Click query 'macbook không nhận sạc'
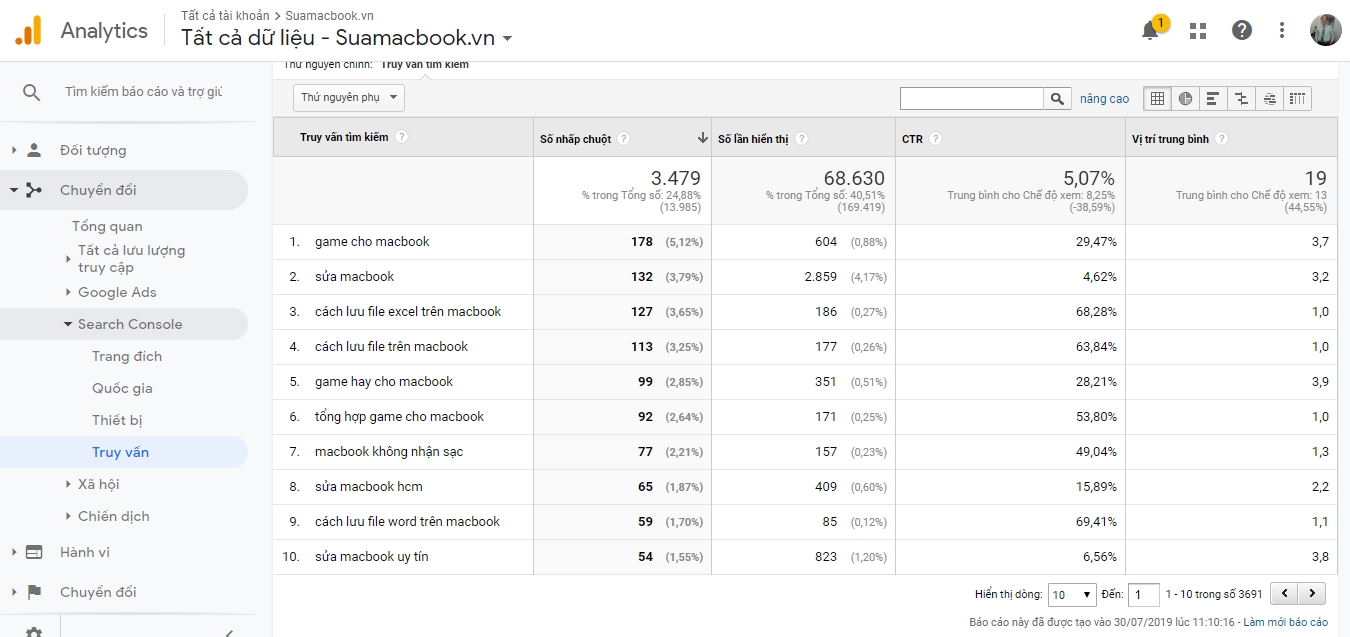Screen dimensions: 1350x637 pos(389,451)
